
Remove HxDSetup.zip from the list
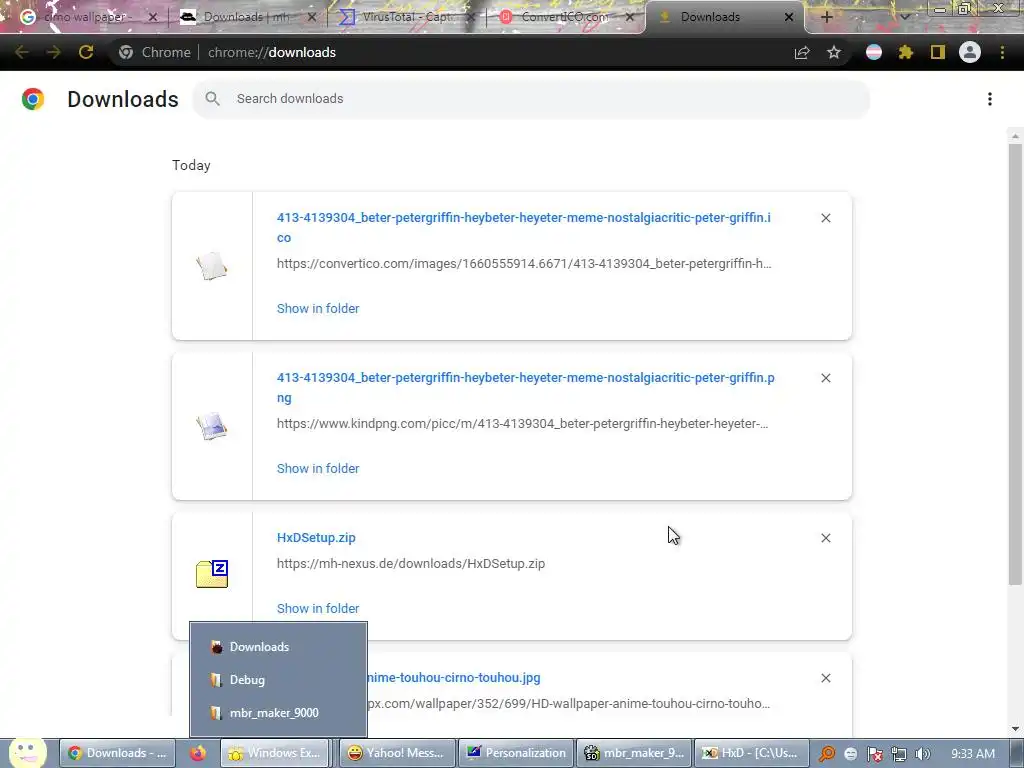(x=825, y=538)
